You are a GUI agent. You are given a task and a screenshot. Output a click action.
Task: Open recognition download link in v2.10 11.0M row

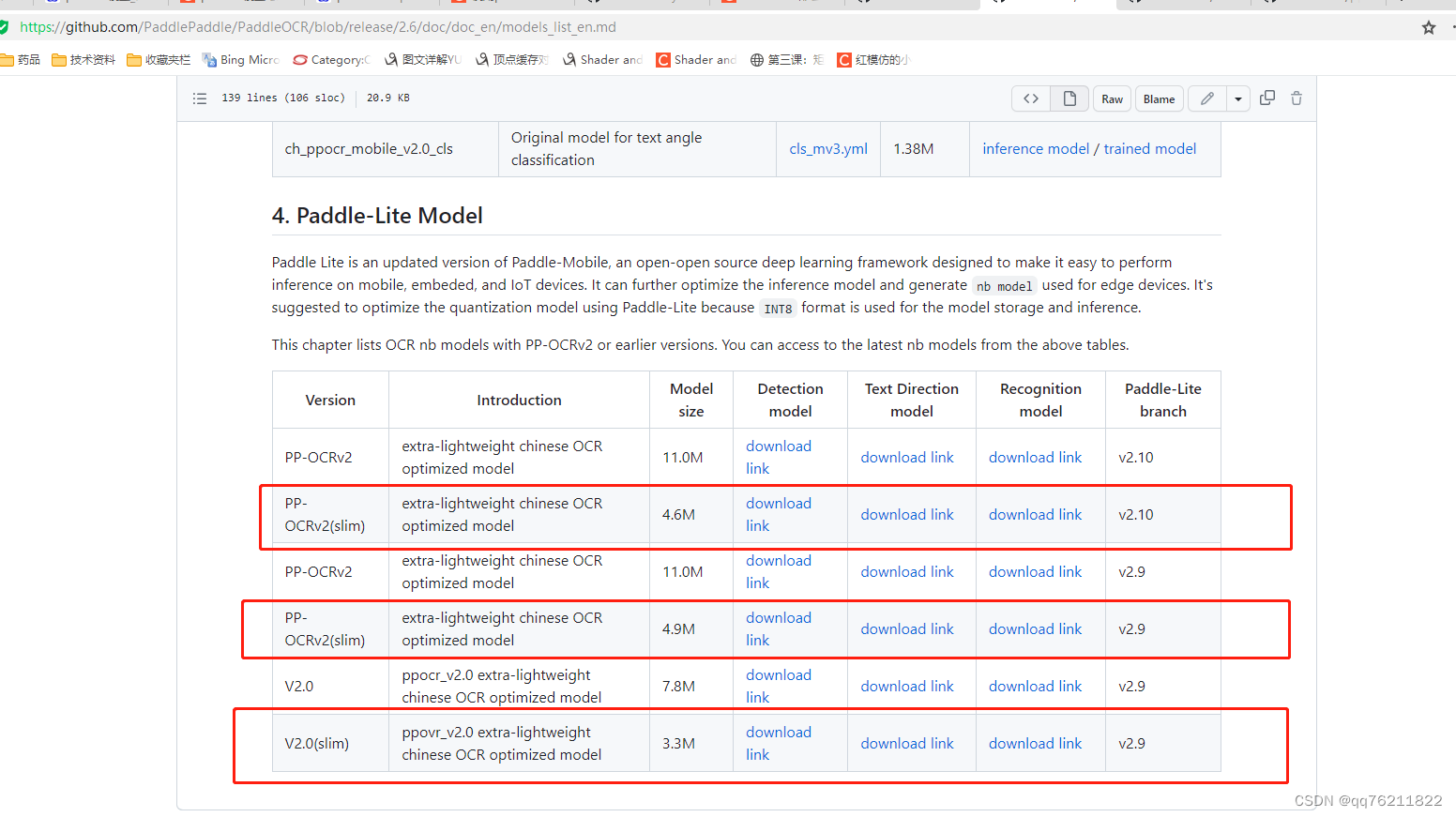pyautogui.click(x=1035, y=458)
